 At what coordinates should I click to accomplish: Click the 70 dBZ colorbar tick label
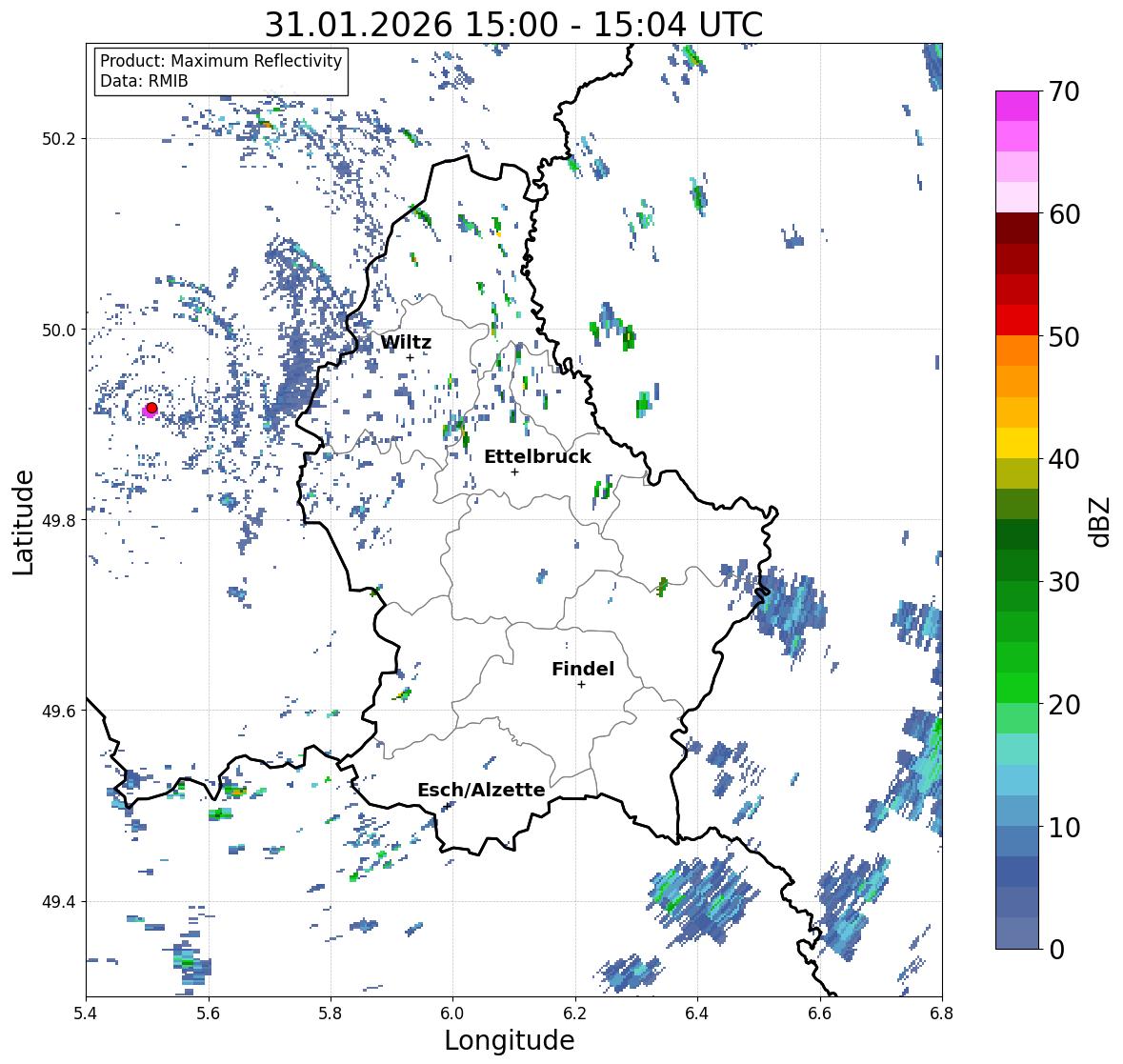pos(1064,91)
